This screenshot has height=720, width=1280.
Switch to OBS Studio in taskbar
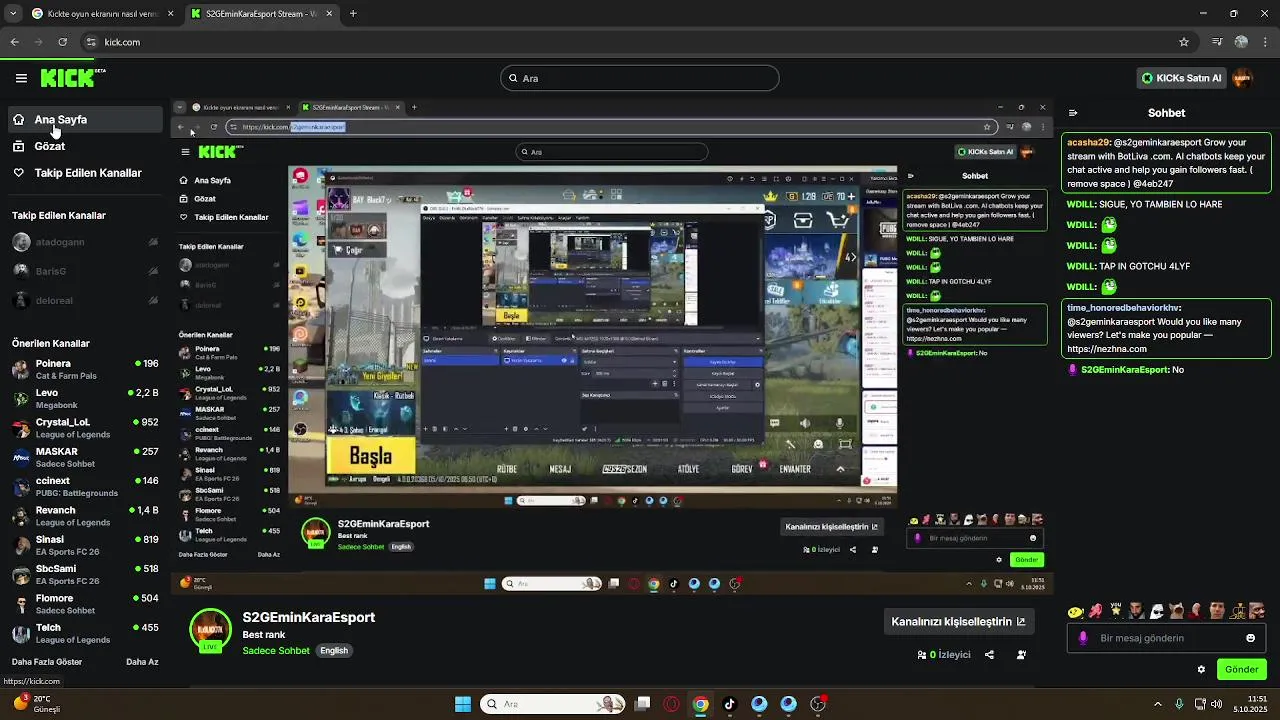818,704
